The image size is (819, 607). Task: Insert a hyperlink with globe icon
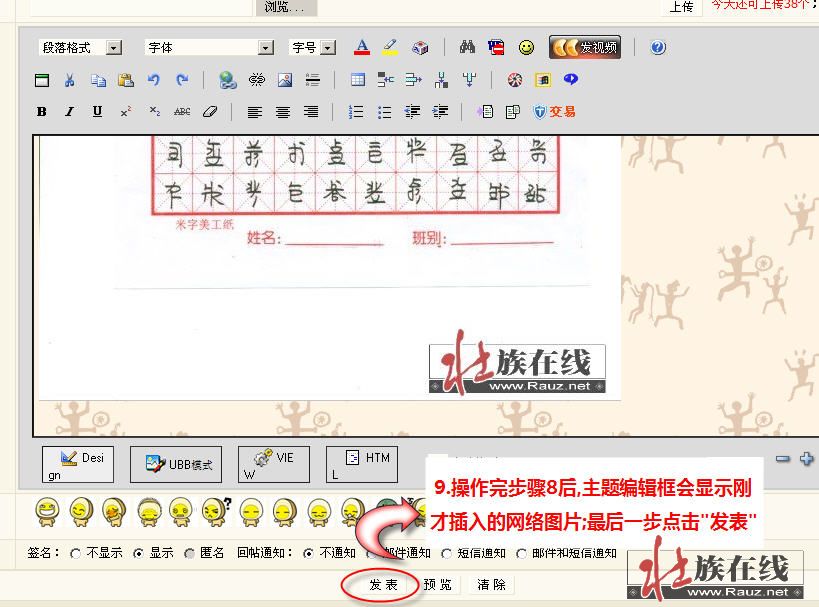click(228, 80)
